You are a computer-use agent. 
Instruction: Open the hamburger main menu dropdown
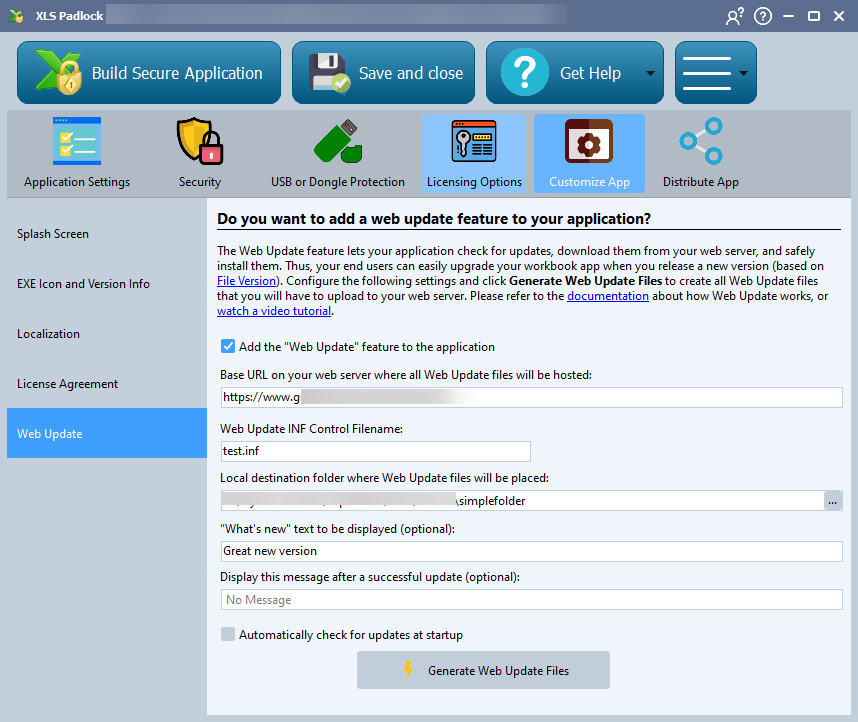coord(715,73)
